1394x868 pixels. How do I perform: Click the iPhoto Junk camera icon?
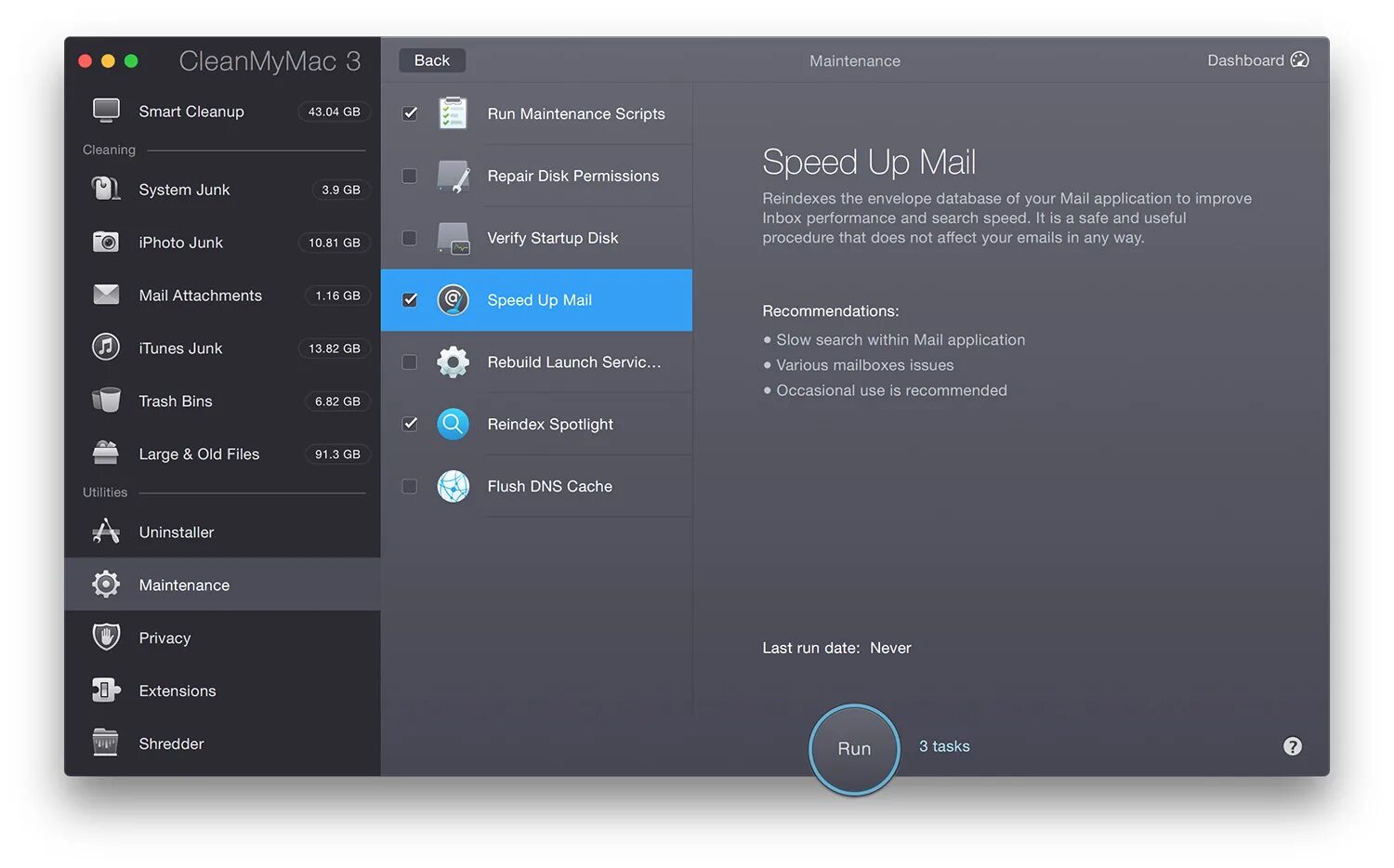(x=106, y=242)
